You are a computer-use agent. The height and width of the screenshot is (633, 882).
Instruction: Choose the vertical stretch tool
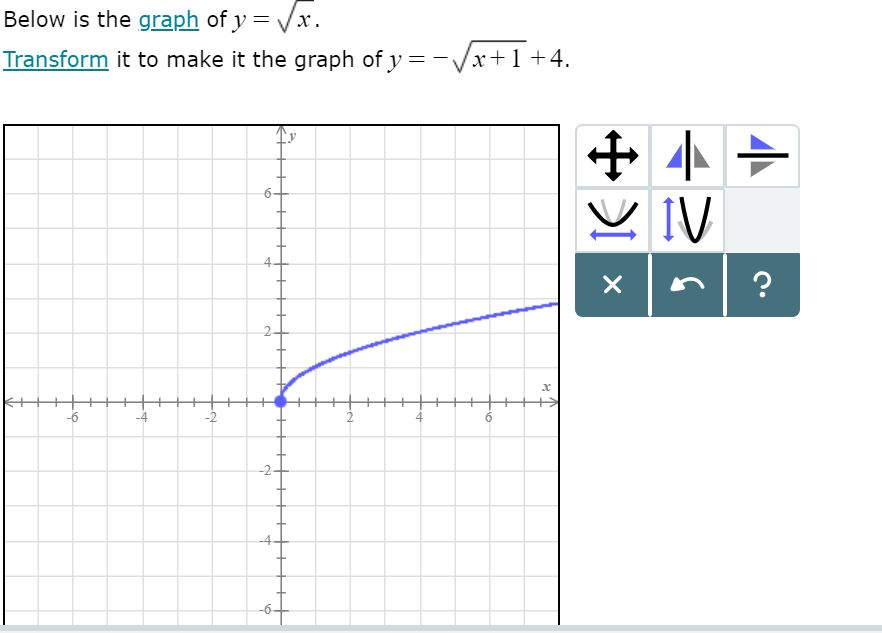[x=686, y=220]
